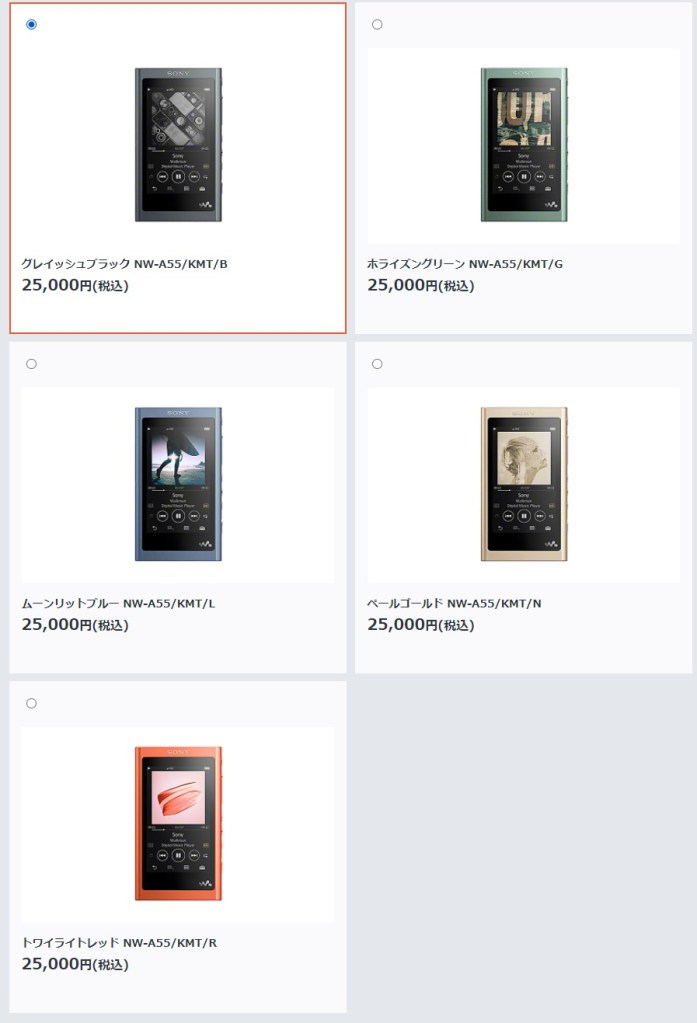Click the price under ペールゴールド
This screenshot has width=697, height=1023.
click(421, 624)
